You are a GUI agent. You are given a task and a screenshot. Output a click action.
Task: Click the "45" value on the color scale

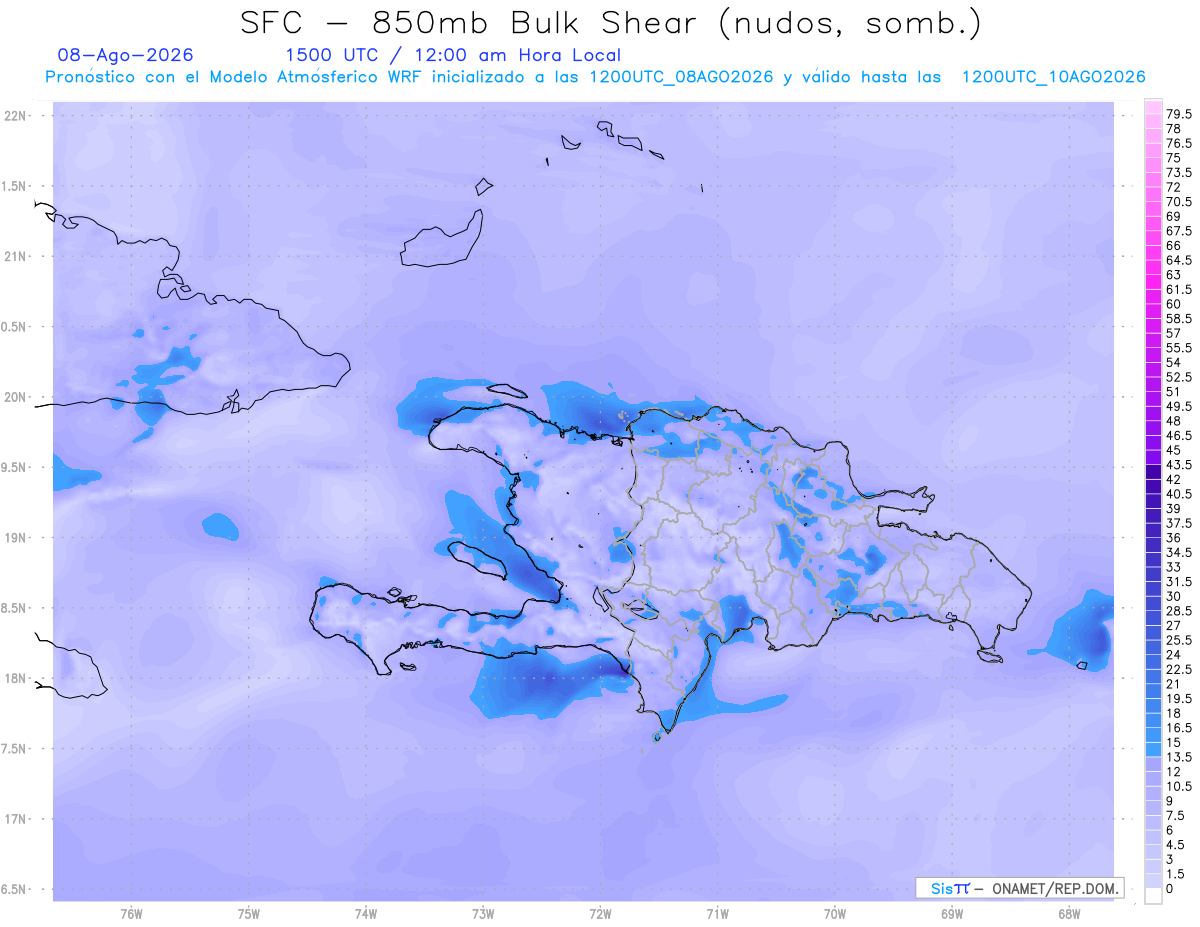pyautogui.click(x=1174, y=450)
